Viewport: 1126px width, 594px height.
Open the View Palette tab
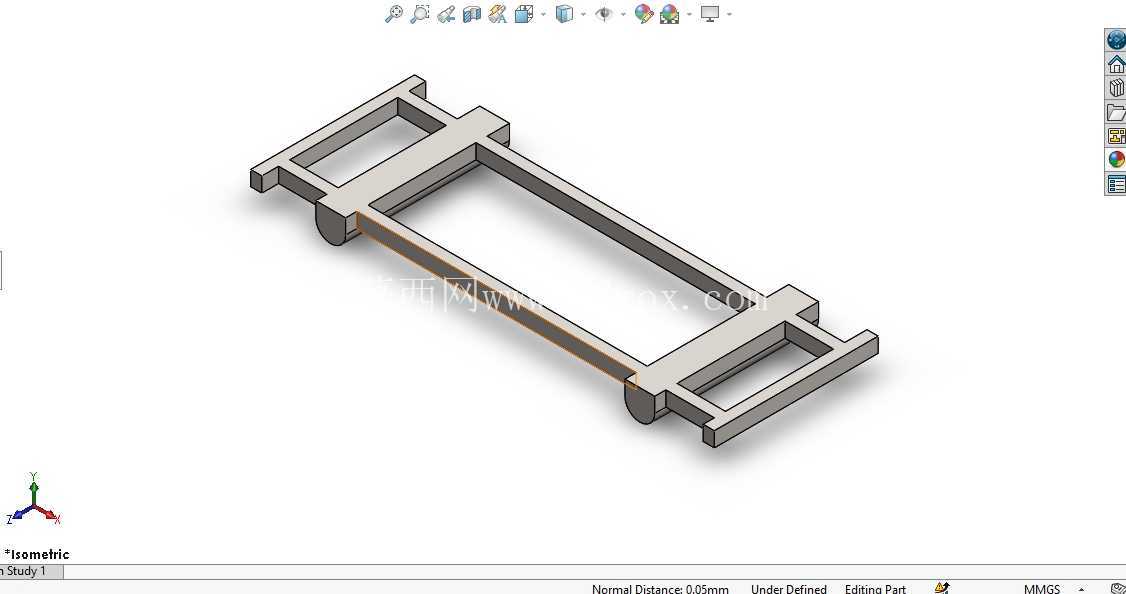pyautogui.click(x=1116, y=136)
